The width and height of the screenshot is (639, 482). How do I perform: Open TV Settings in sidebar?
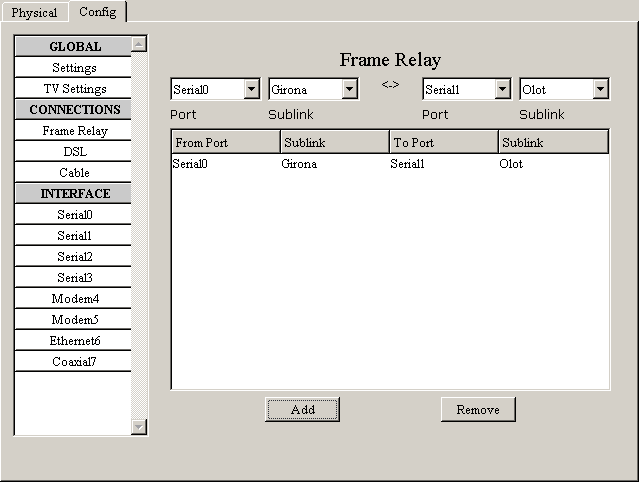point(74,89)
